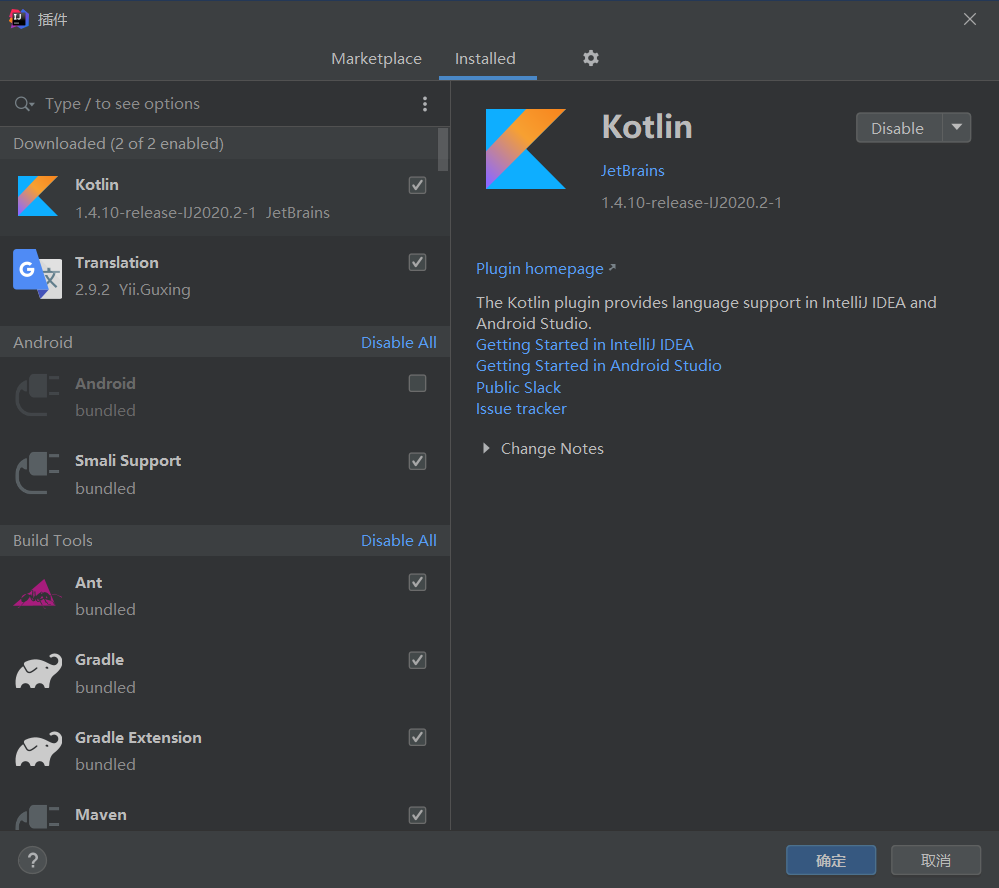Viewport: 999px width, 888px height.
Task: Click the search magnifier icon
Action: pyautogui.click(x=24, y=104)
